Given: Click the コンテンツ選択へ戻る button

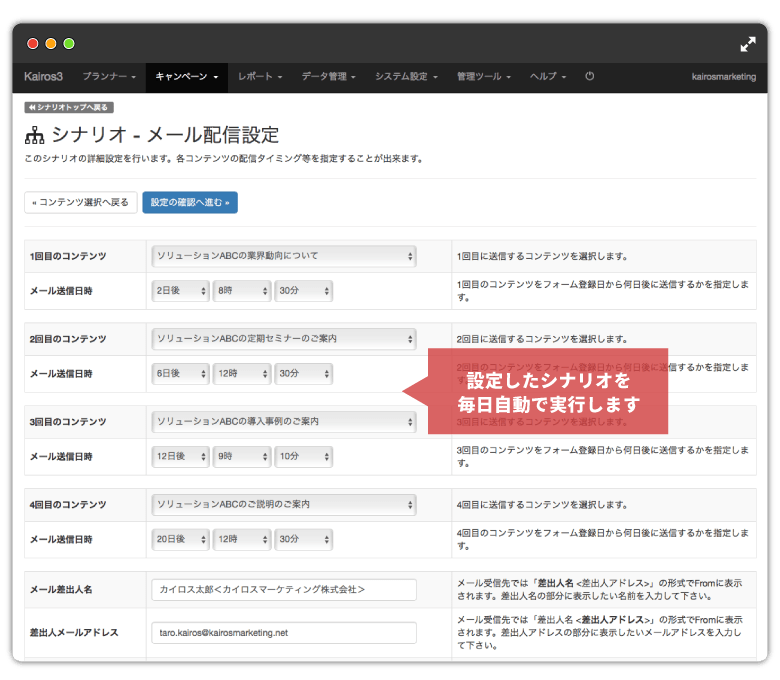Looking at the screenshot, I should (x=80, y=202).
